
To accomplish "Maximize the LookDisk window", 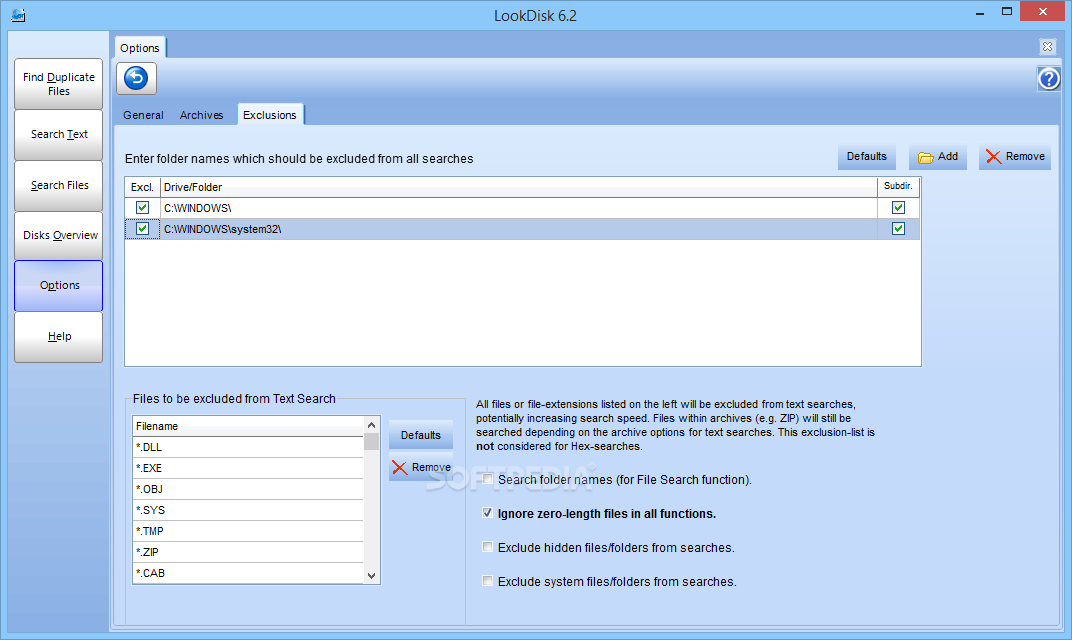I will coord(1006,12).
